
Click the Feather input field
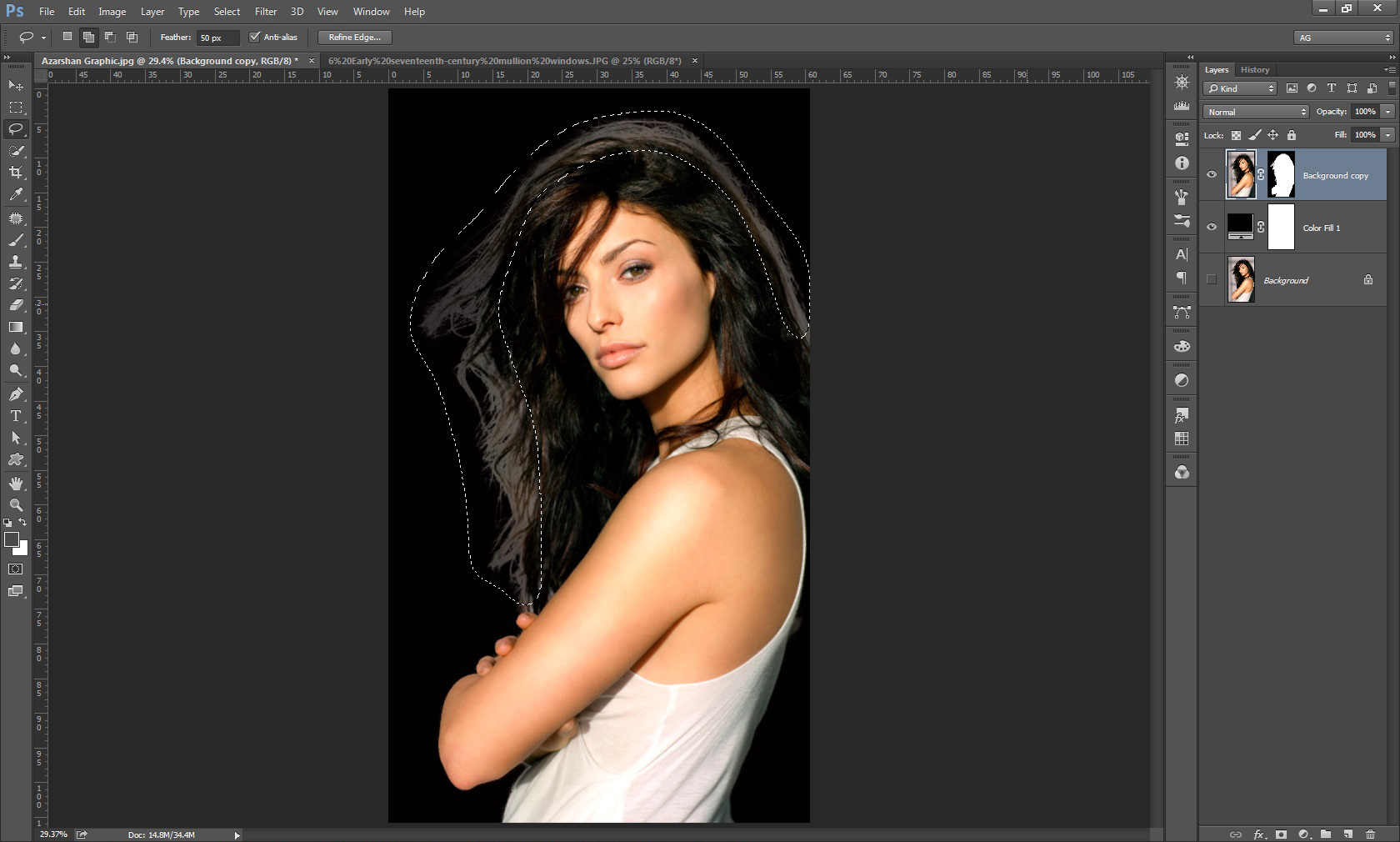pos(217,38)
